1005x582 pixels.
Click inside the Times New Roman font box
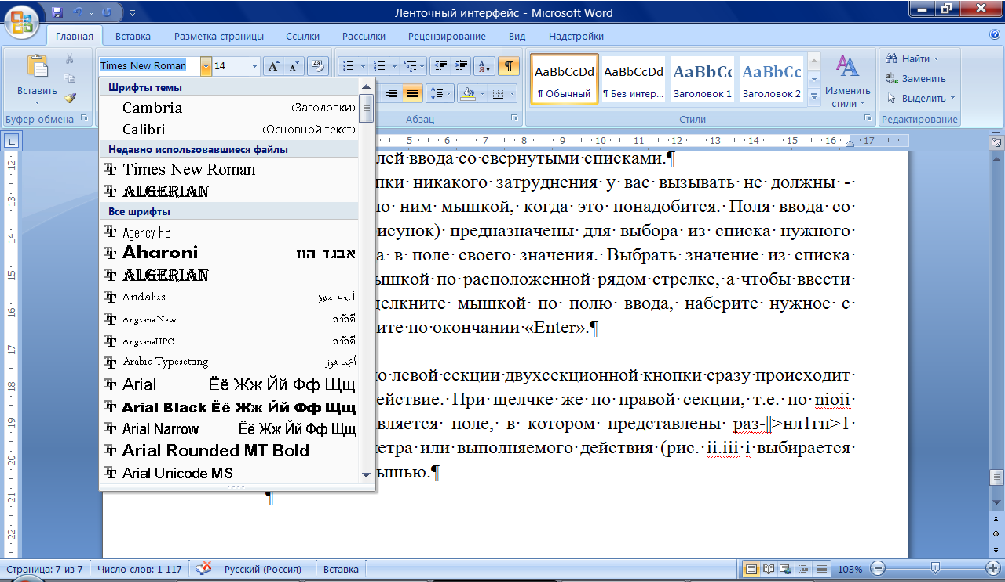point(149,65)
